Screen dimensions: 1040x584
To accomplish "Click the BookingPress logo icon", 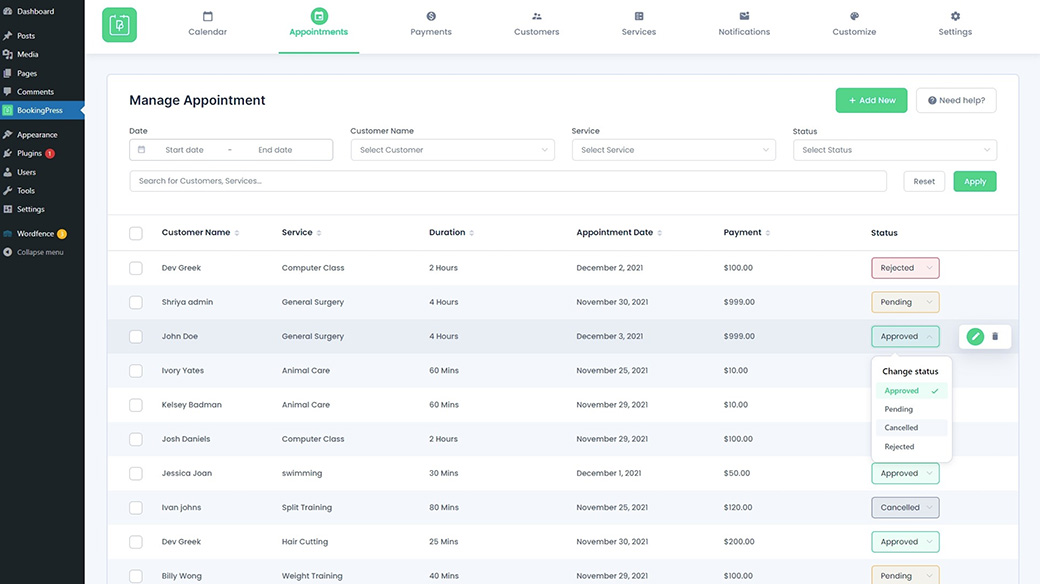I will coord(119,25).
